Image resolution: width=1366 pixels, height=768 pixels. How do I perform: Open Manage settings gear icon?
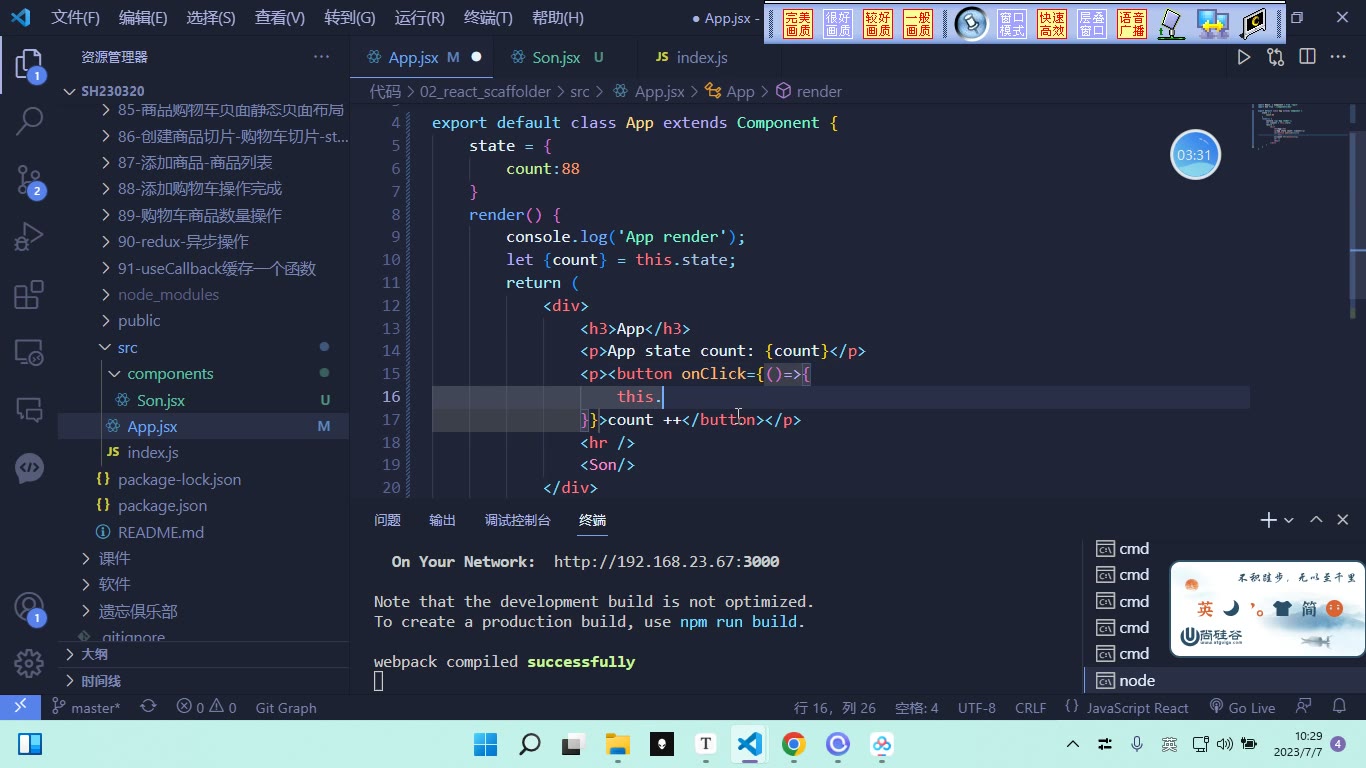(29, 662)
